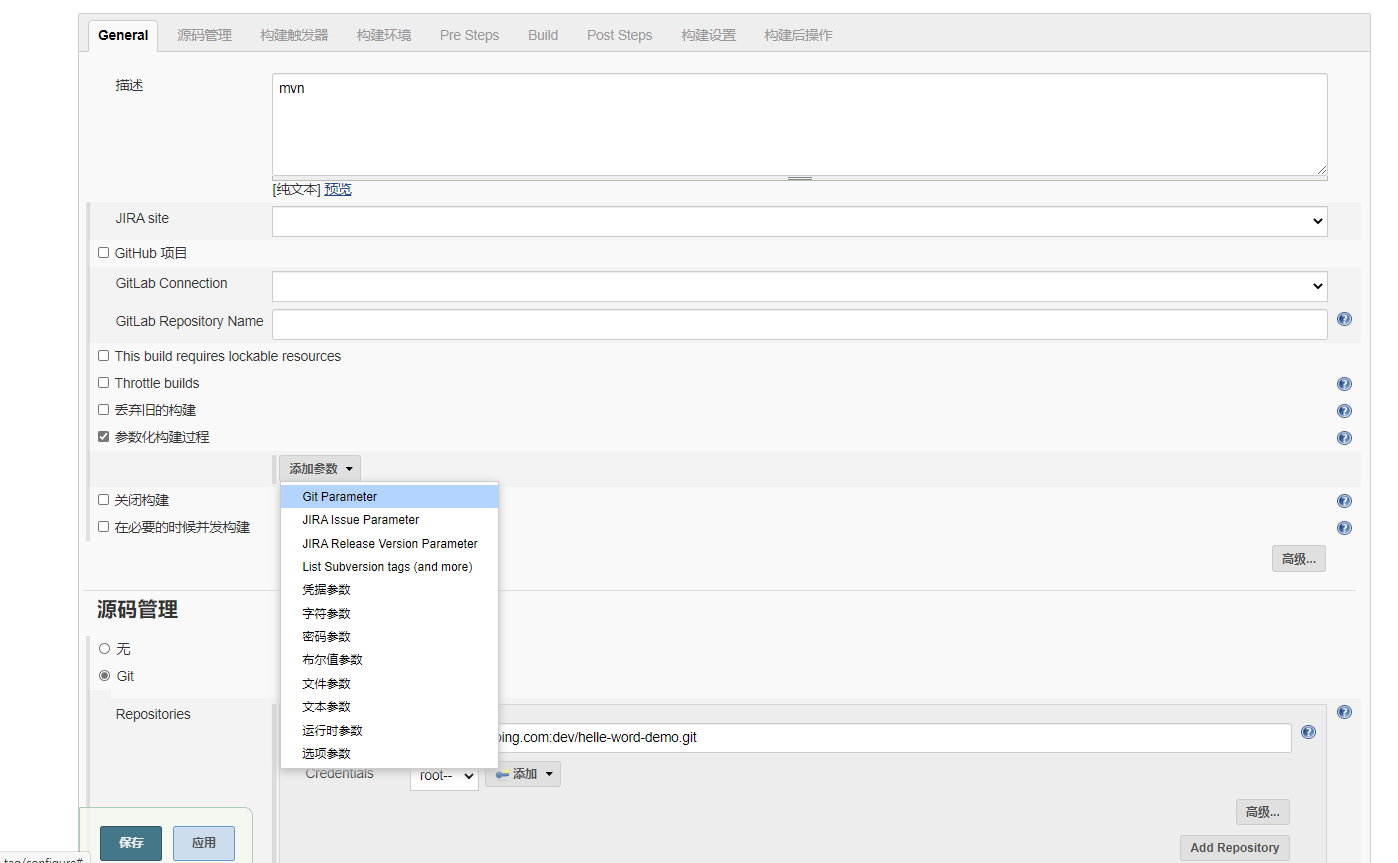Choose 字符参数 from the menu

(x=389, y=613)
